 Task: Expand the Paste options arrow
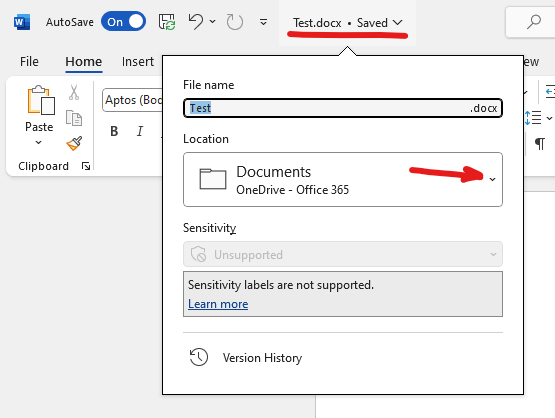(x=39, y=142)
